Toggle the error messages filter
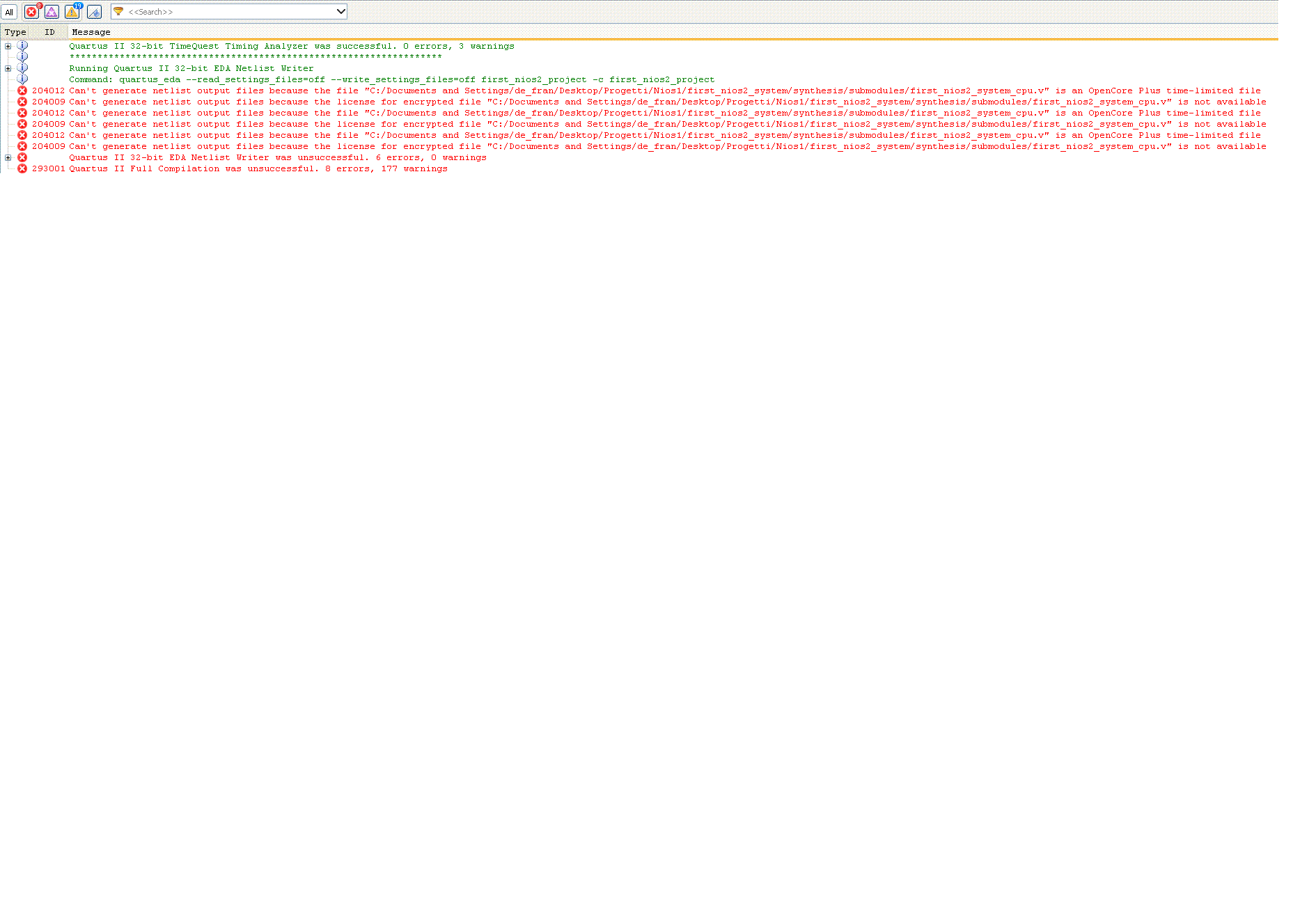Screen dimensions: 1316x921 click(32, 12)
